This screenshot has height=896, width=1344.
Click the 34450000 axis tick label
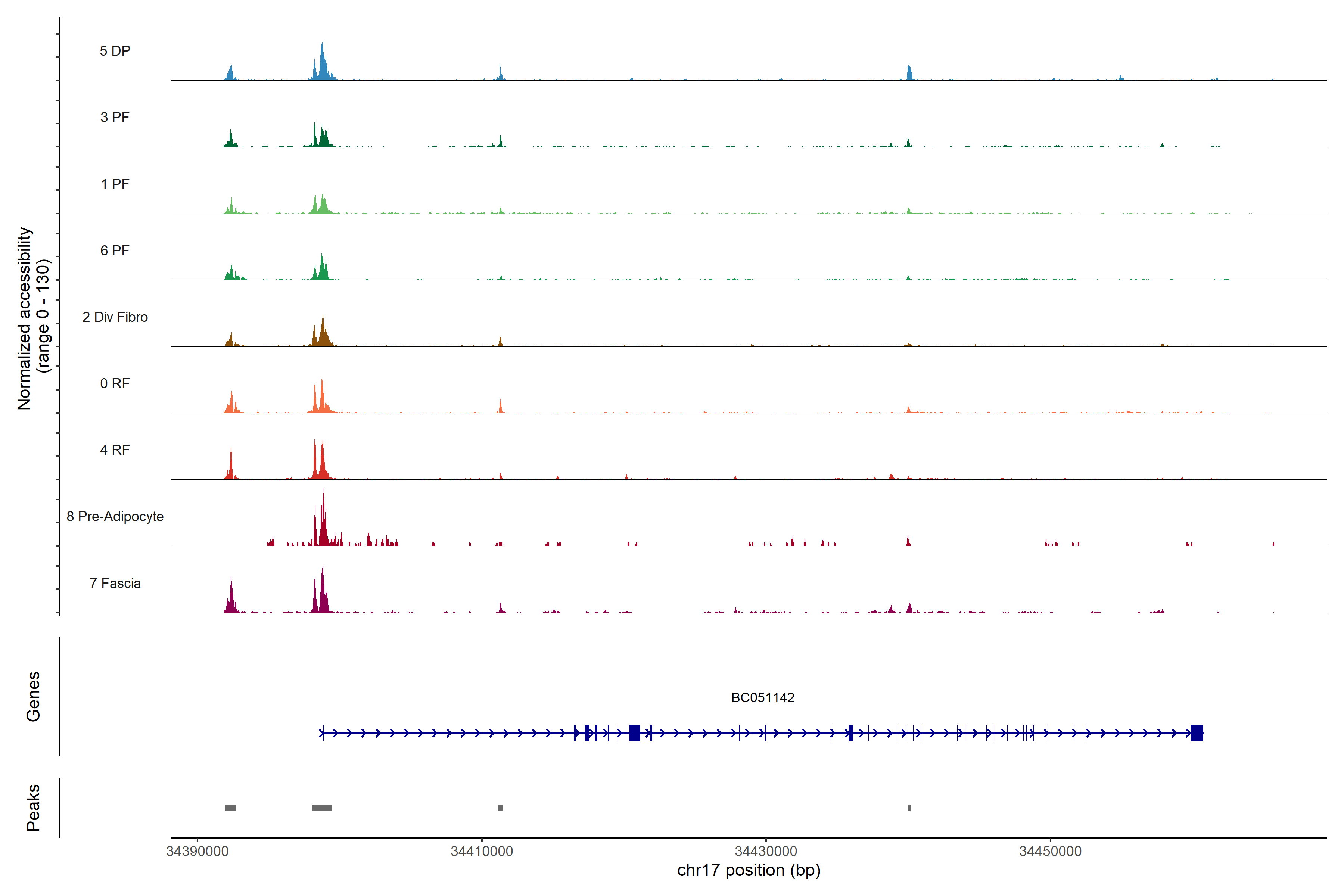point(1050,851)
